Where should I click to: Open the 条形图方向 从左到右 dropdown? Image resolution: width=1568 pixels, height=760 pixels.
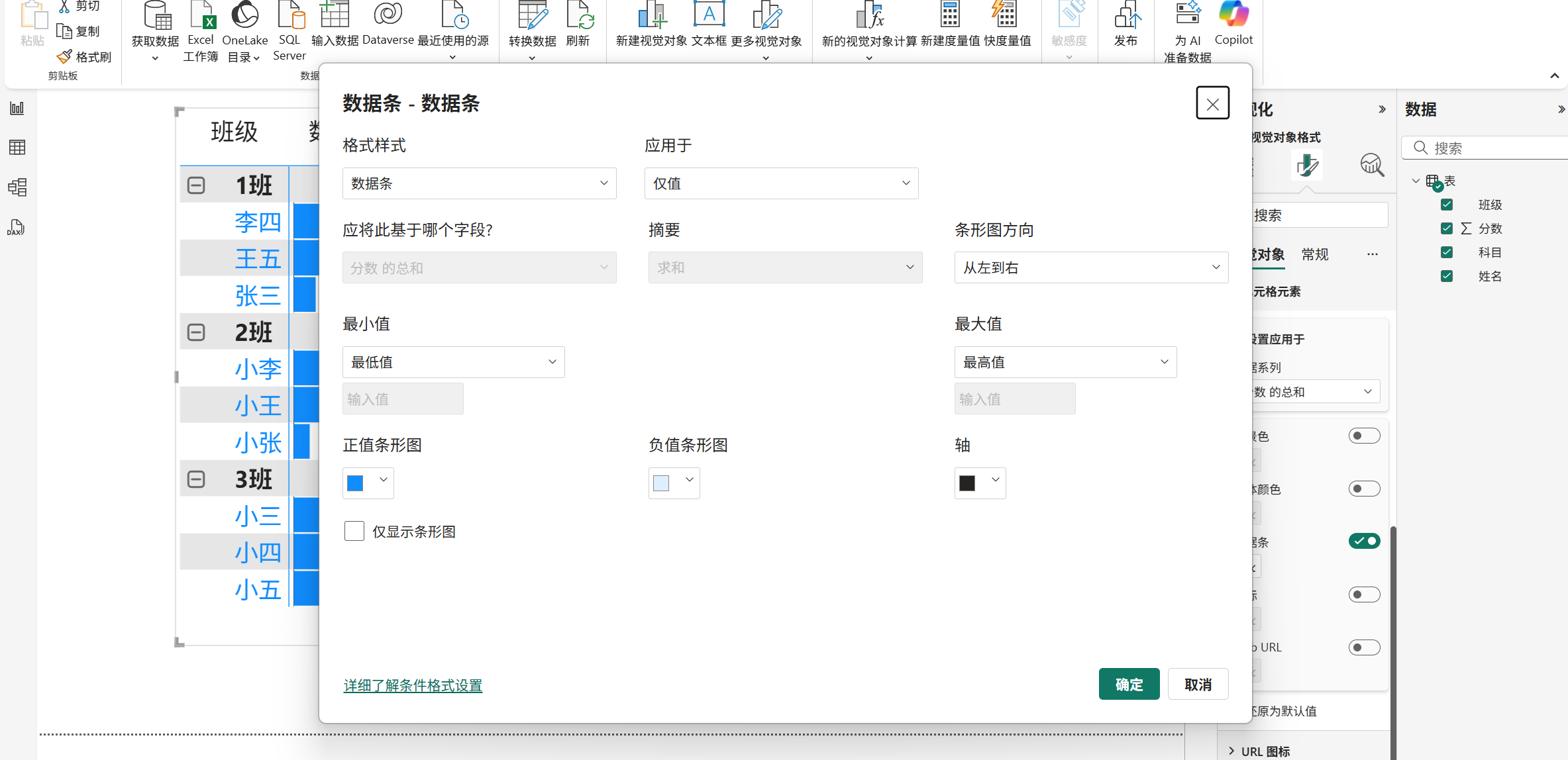[1090, 267]
